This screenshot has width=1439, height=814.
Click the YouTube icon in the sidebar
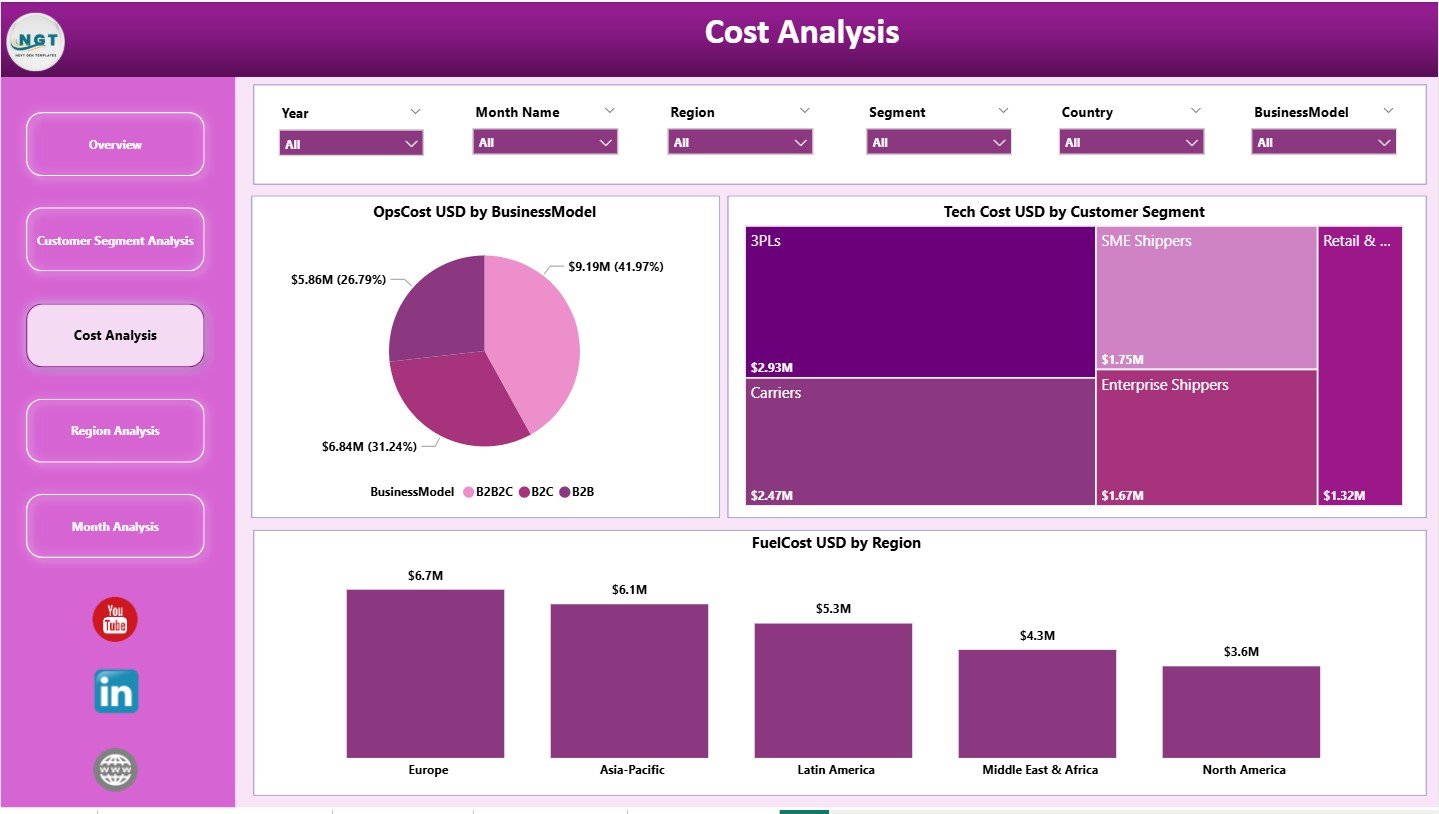pos(114,619)
